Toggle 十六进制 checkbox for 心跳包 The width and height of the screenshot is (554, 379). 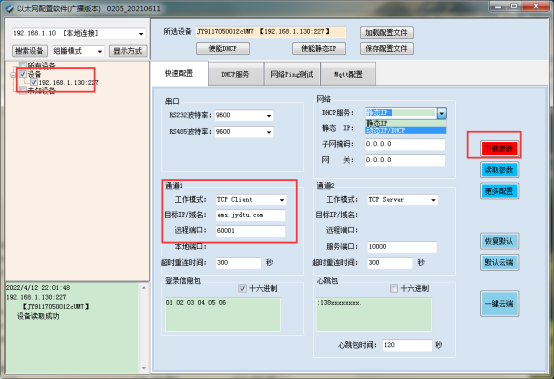tap(394, 289)
